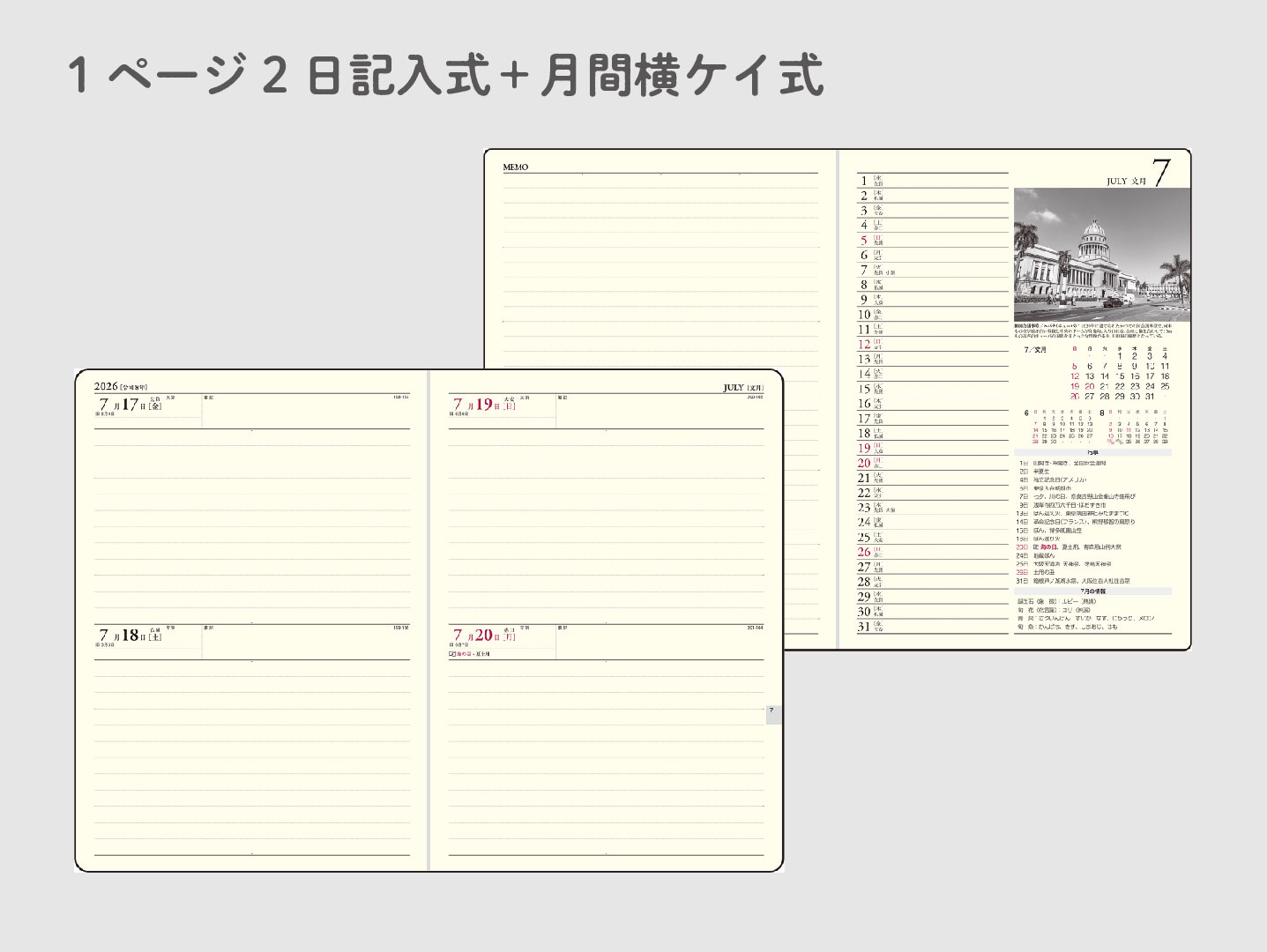Select day 1 row in the monthly list
1267x952 pixels.
(x=933, y=181)
